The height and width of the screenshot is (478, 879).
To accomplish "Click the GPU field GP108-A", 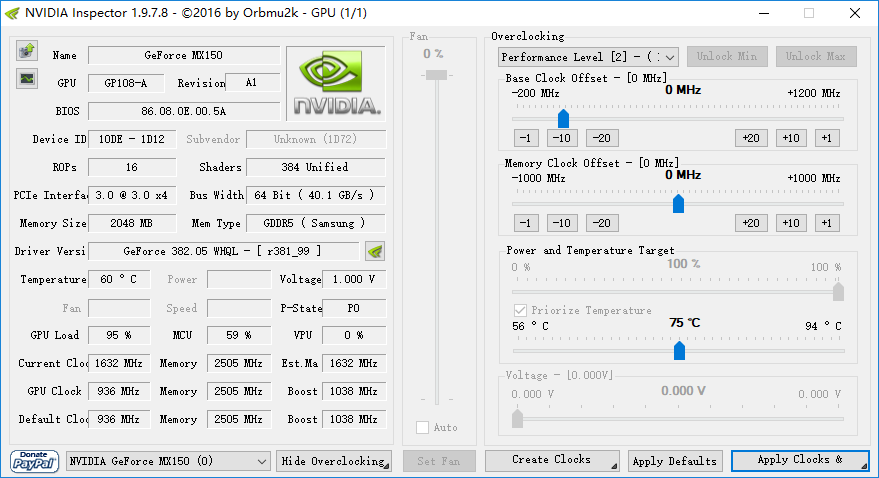I will 126,83.
